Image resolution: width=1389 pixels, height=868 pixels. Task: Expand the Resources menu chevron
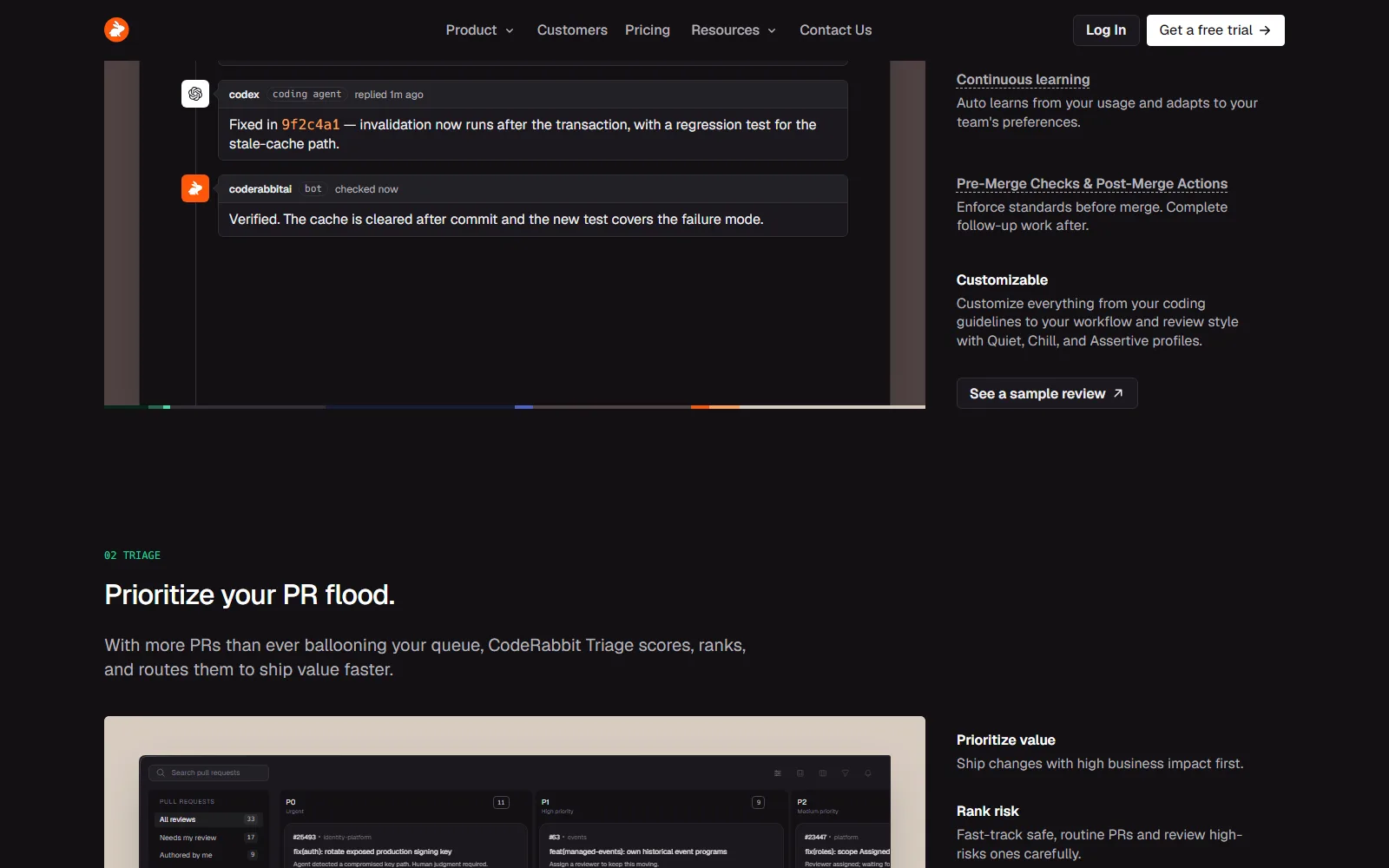[x=772, y=30]
